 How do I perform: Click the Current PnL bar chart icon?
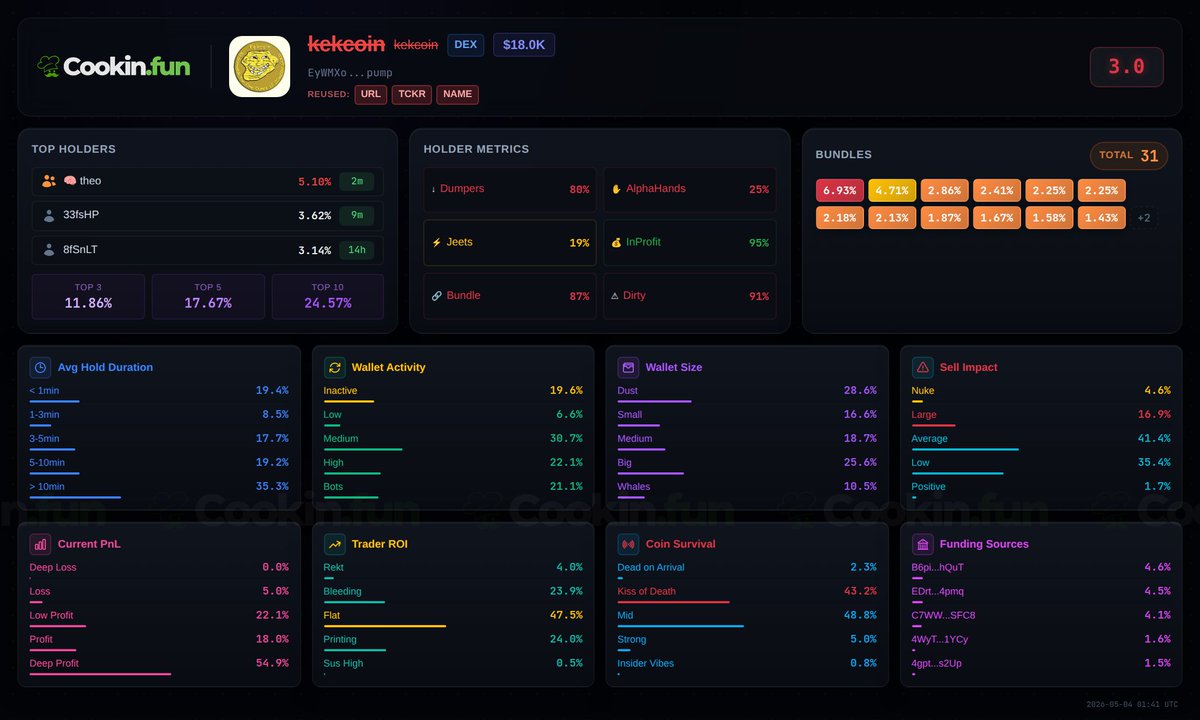pyautogui.click(x=40, y=544)
